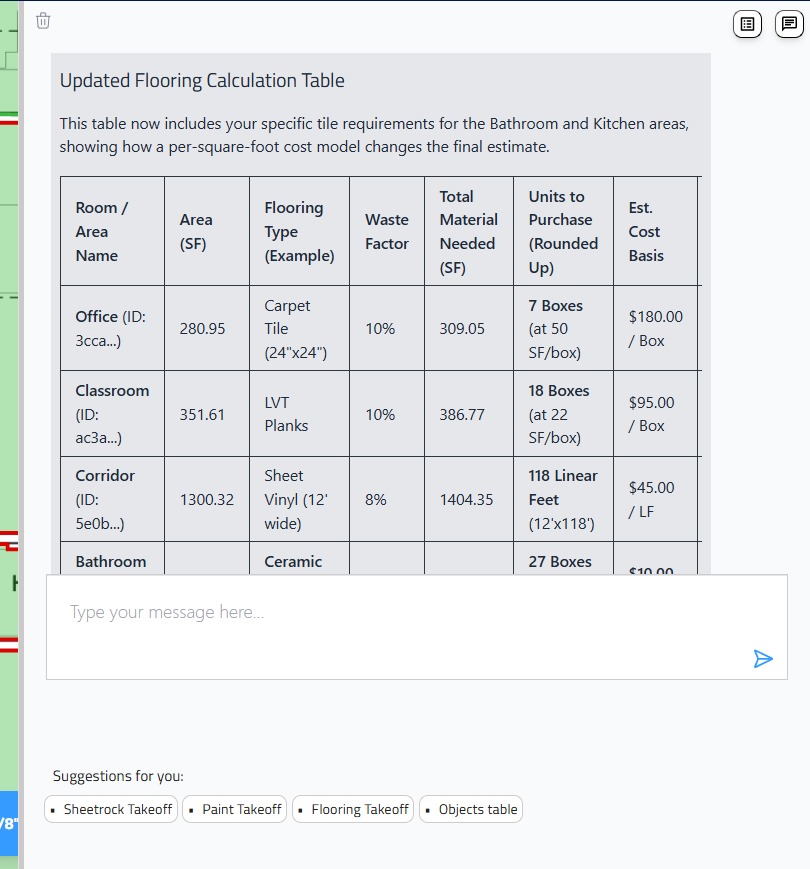This screenshot has height=869, width=810.
Task: Open the chat messages icon at top right
Action: tap(789, 24)
